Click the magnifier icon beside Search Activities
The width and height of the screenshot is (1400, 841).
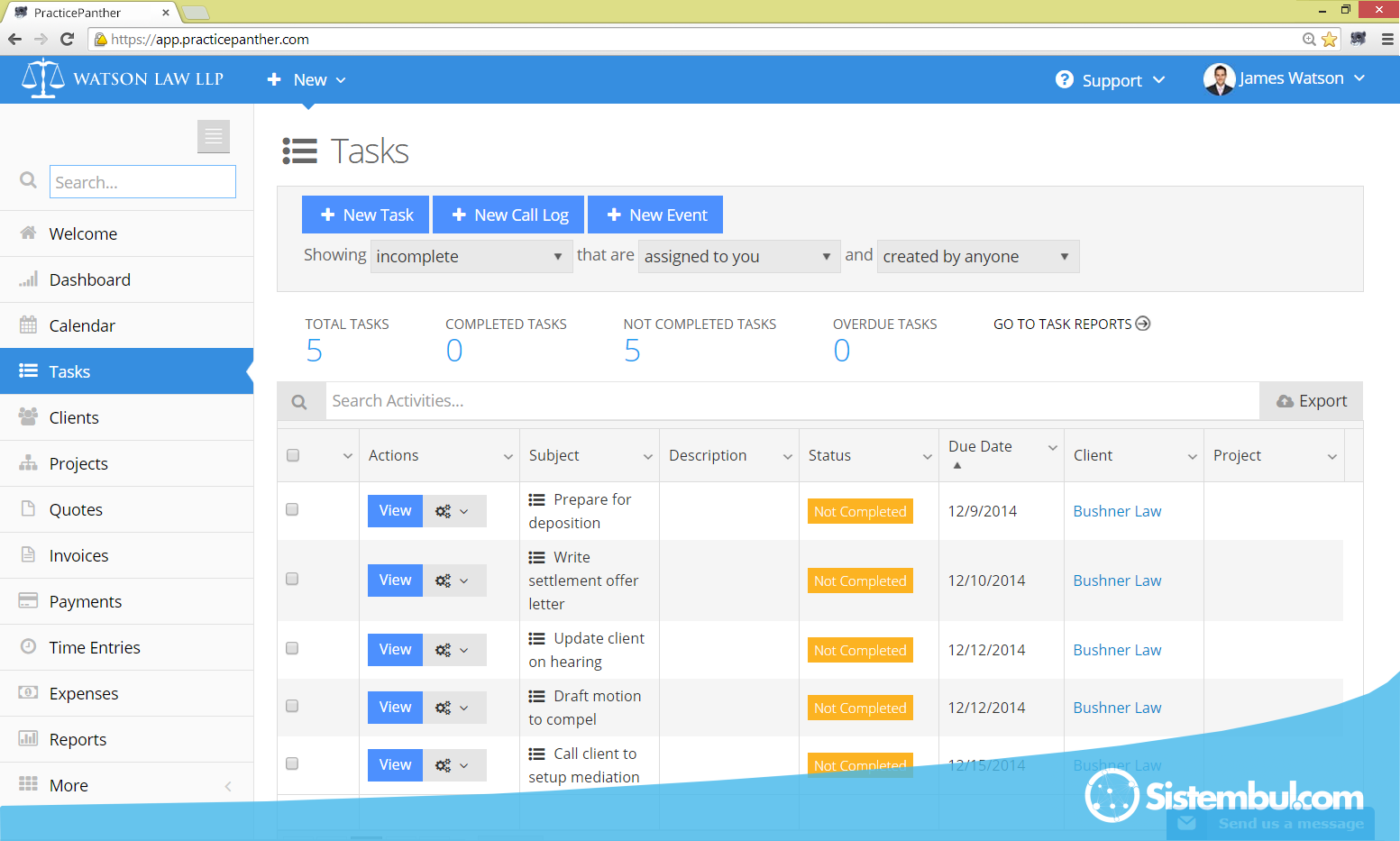[x=300, y=402]
